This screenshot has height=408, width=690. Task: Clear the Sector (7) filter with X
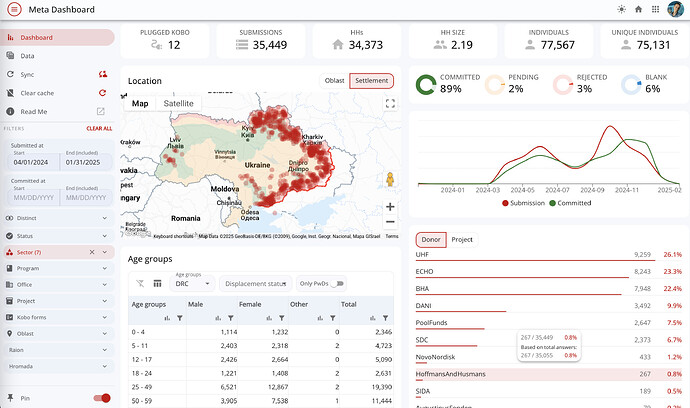click(x=92, y=252)
